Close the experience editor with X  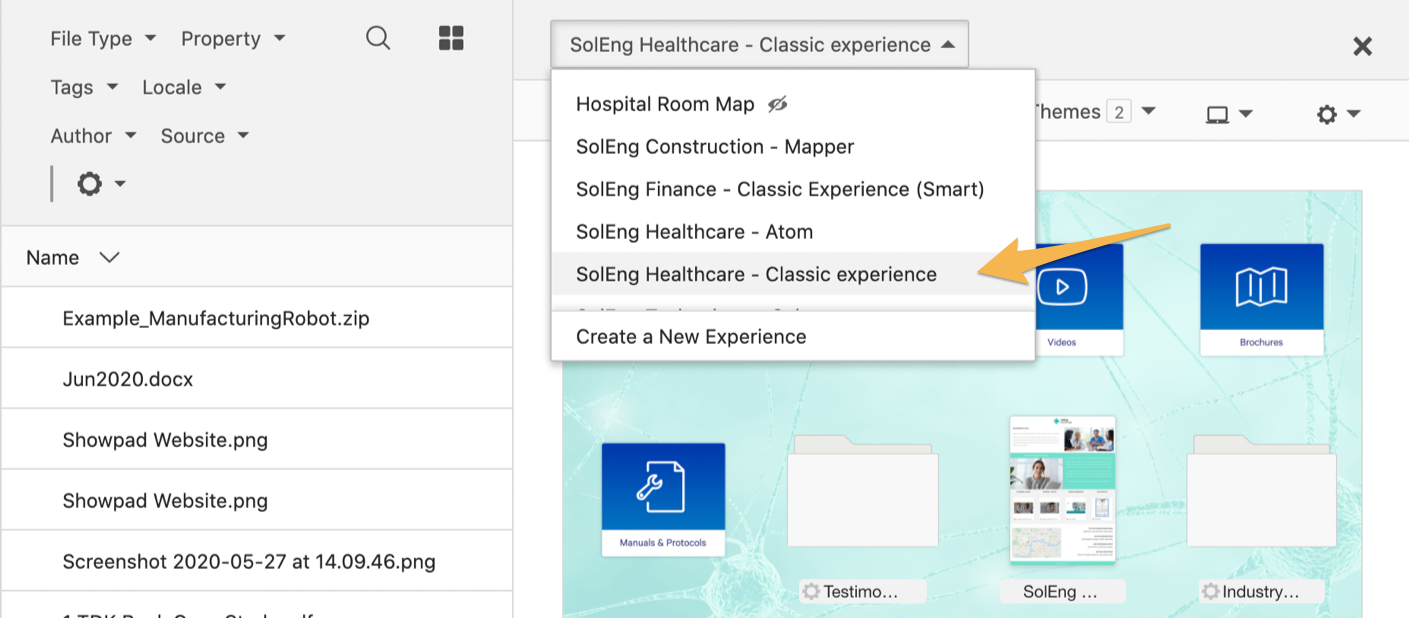pos(1362,46)
